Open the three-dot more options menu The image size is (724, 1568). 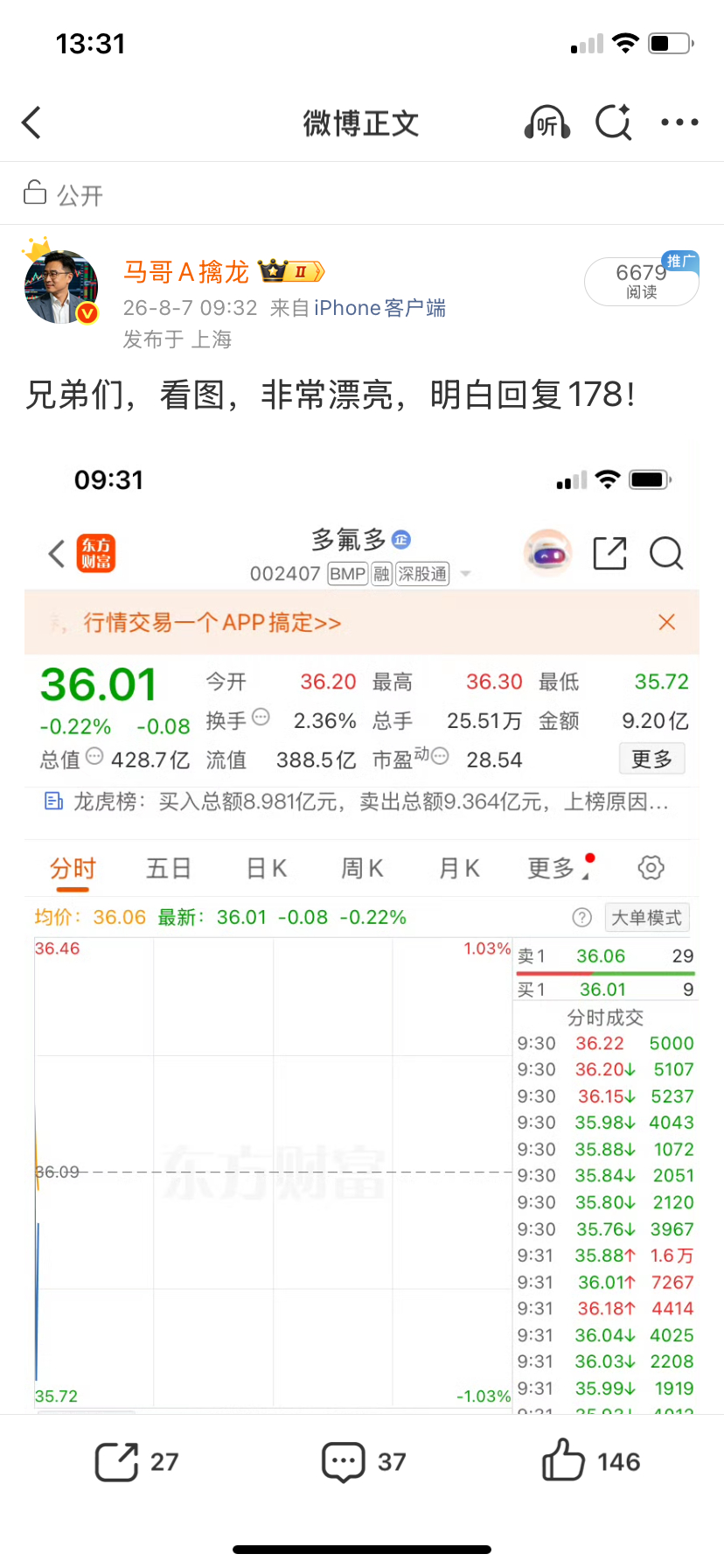point(679,122)
